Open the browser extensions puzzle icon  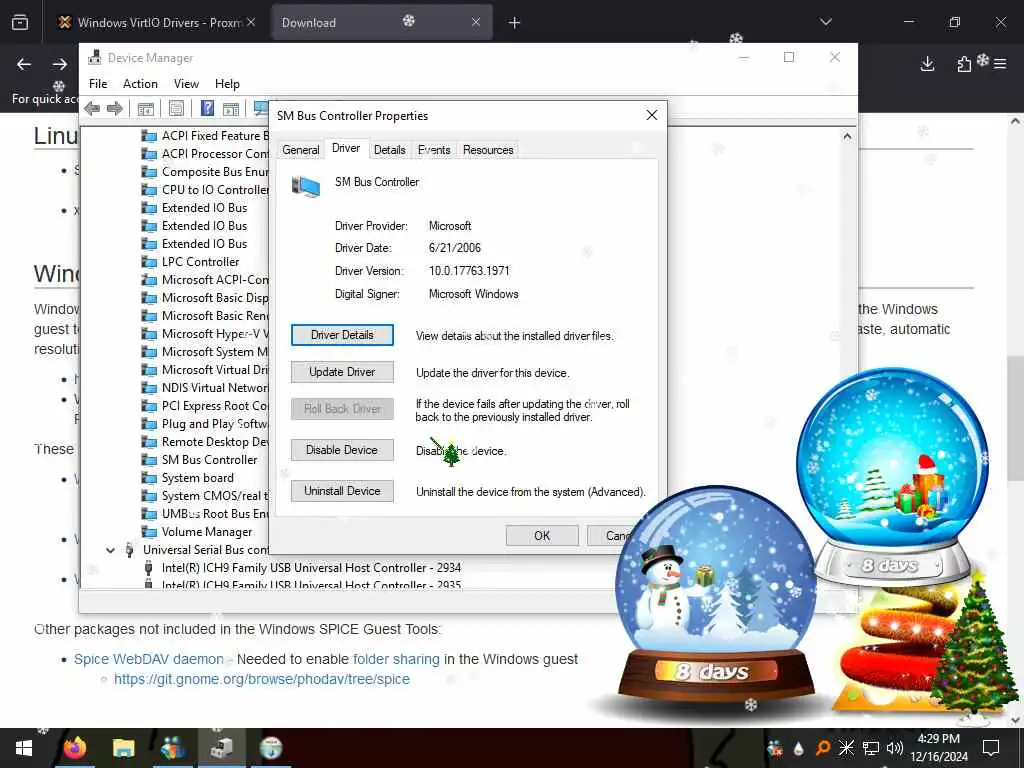964,63
